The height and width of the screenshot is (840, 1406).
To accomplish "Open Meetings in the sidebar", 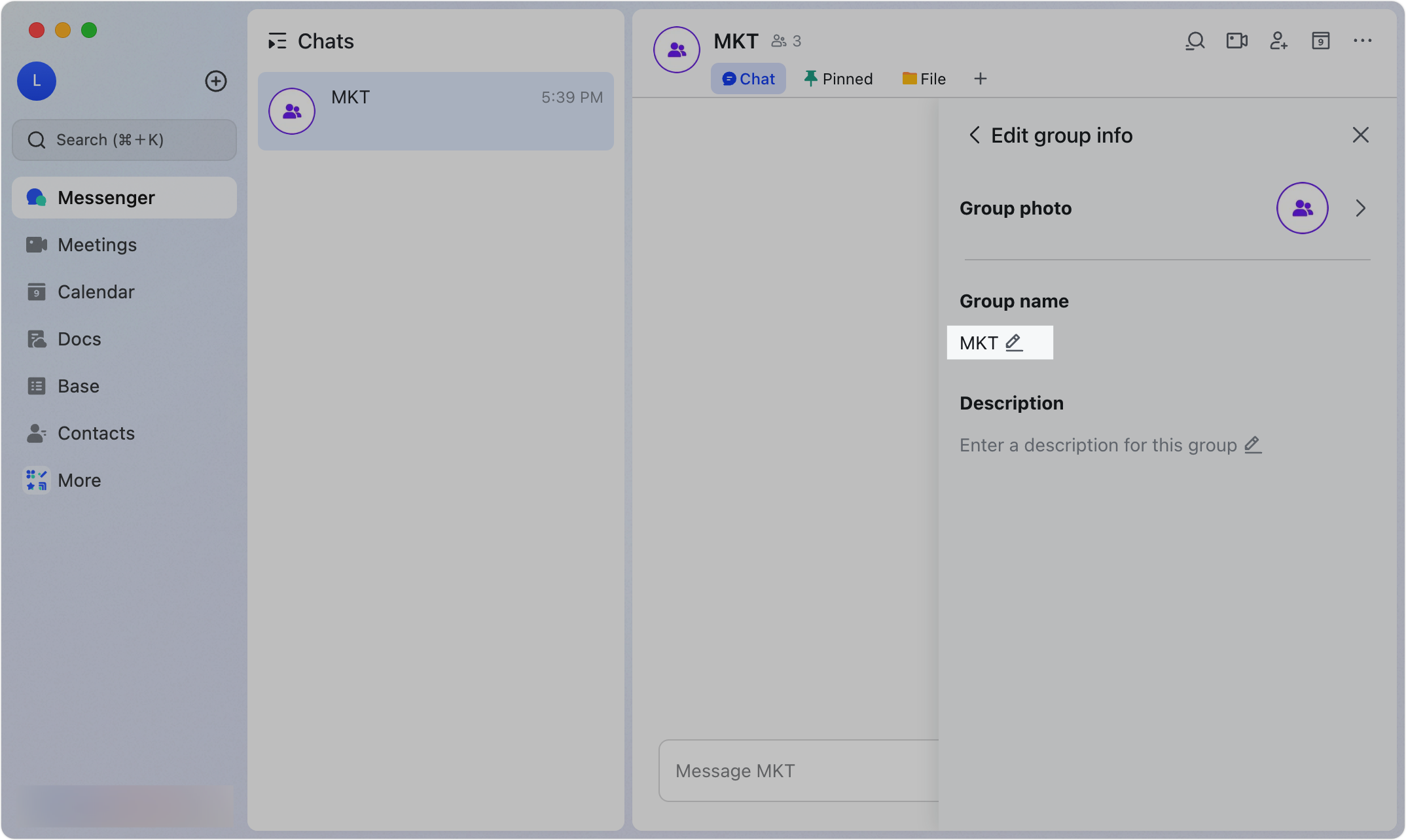I will click(97, 245).
